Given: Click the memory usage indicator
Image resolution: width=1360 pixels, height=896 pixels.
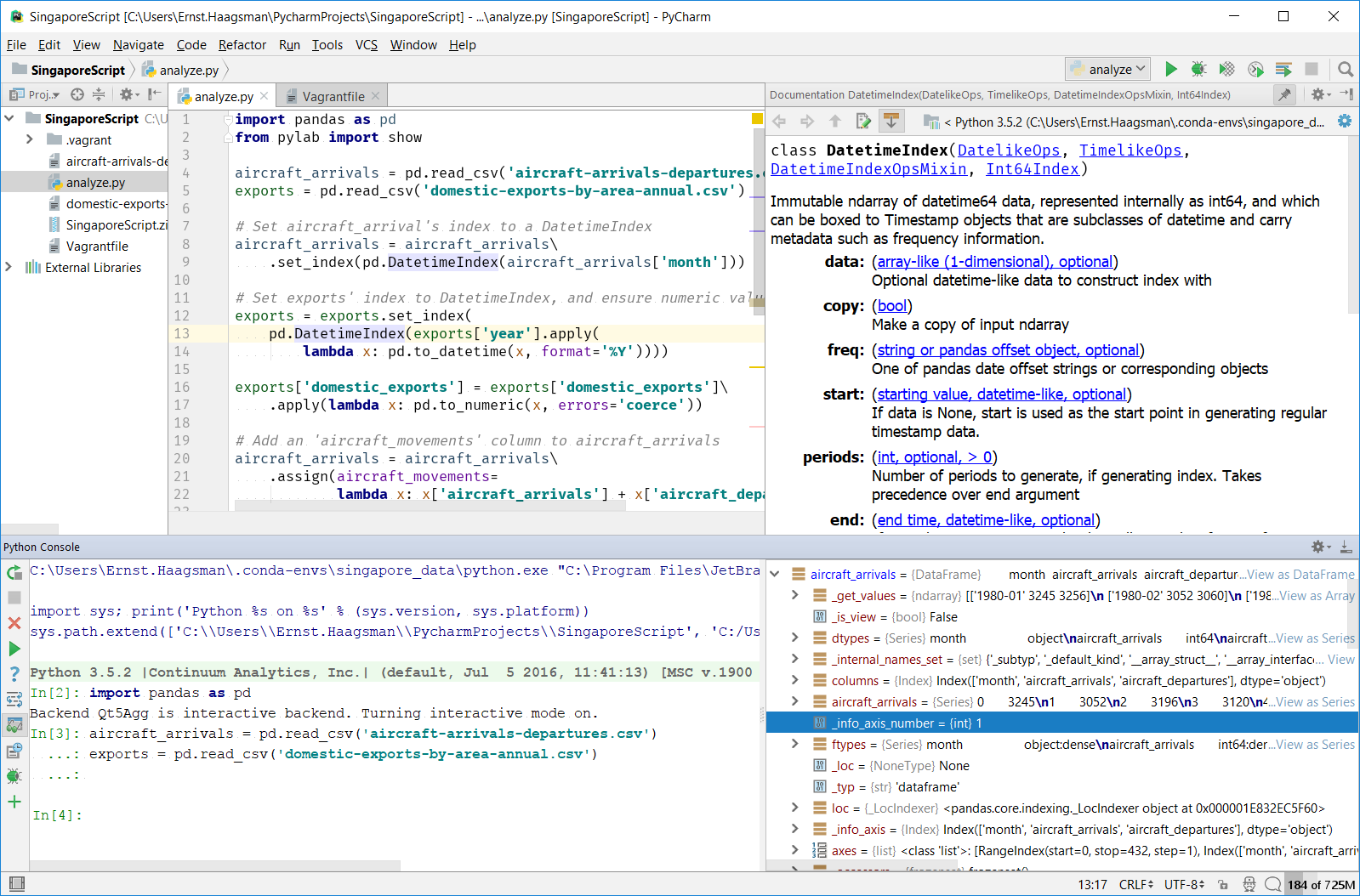Looking at the screenshot, I should click(x=1321, y=885).
